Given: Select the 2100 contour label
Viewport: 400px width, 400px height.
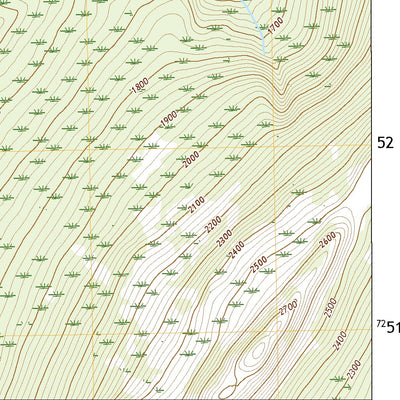Looking at the screenshot, I should [196, 205].
